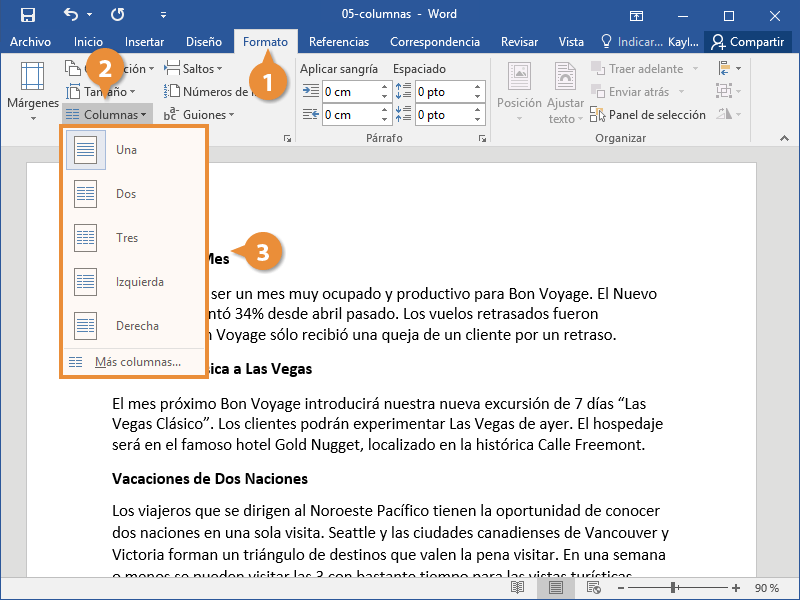Viewport: 800px width, 600px height.
Task: Zoom in with the plus button
Action: (736, 588)
